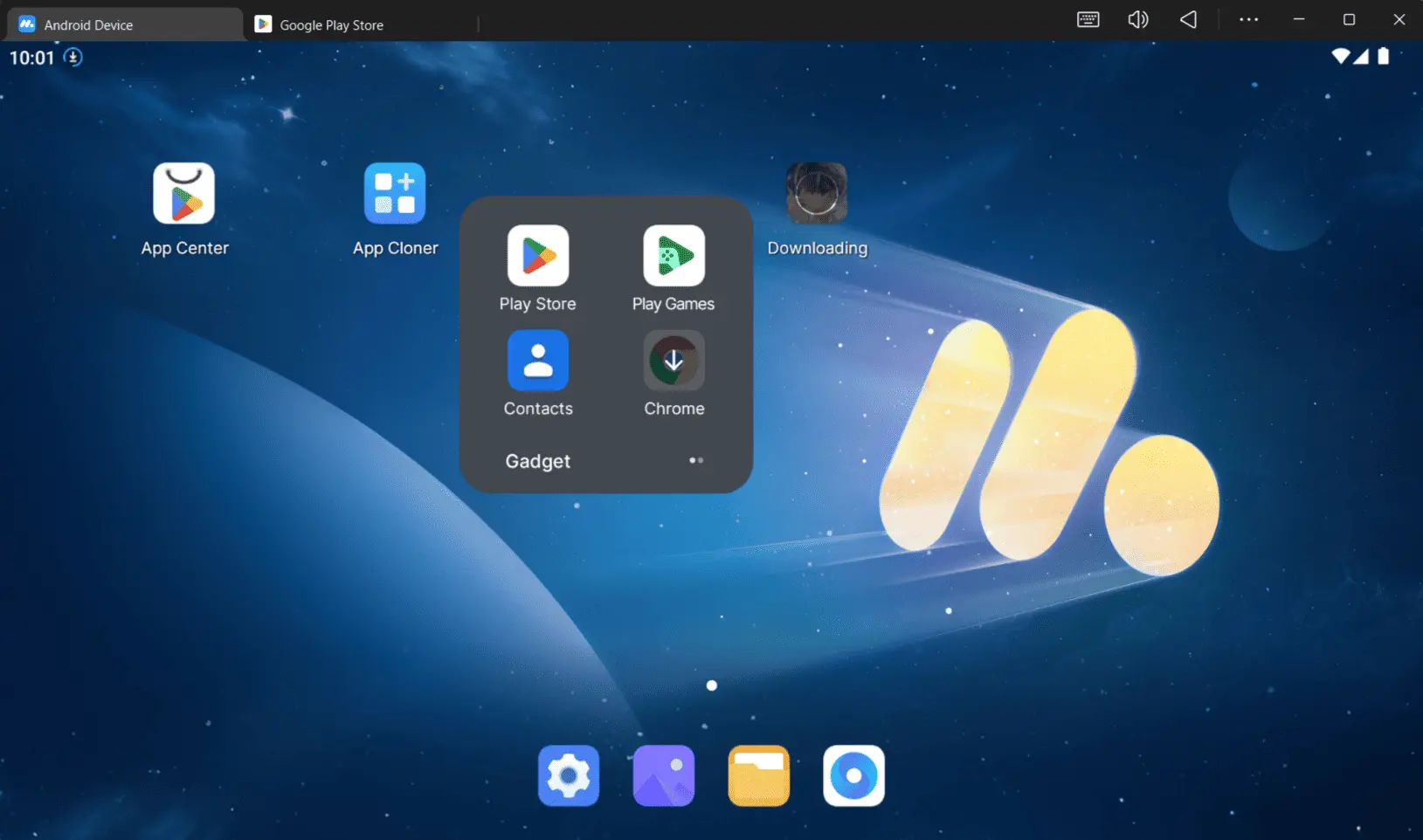Screen dimensions: 1423x840
Task: Click the download indicator in status bar
Action: [73, 58]
